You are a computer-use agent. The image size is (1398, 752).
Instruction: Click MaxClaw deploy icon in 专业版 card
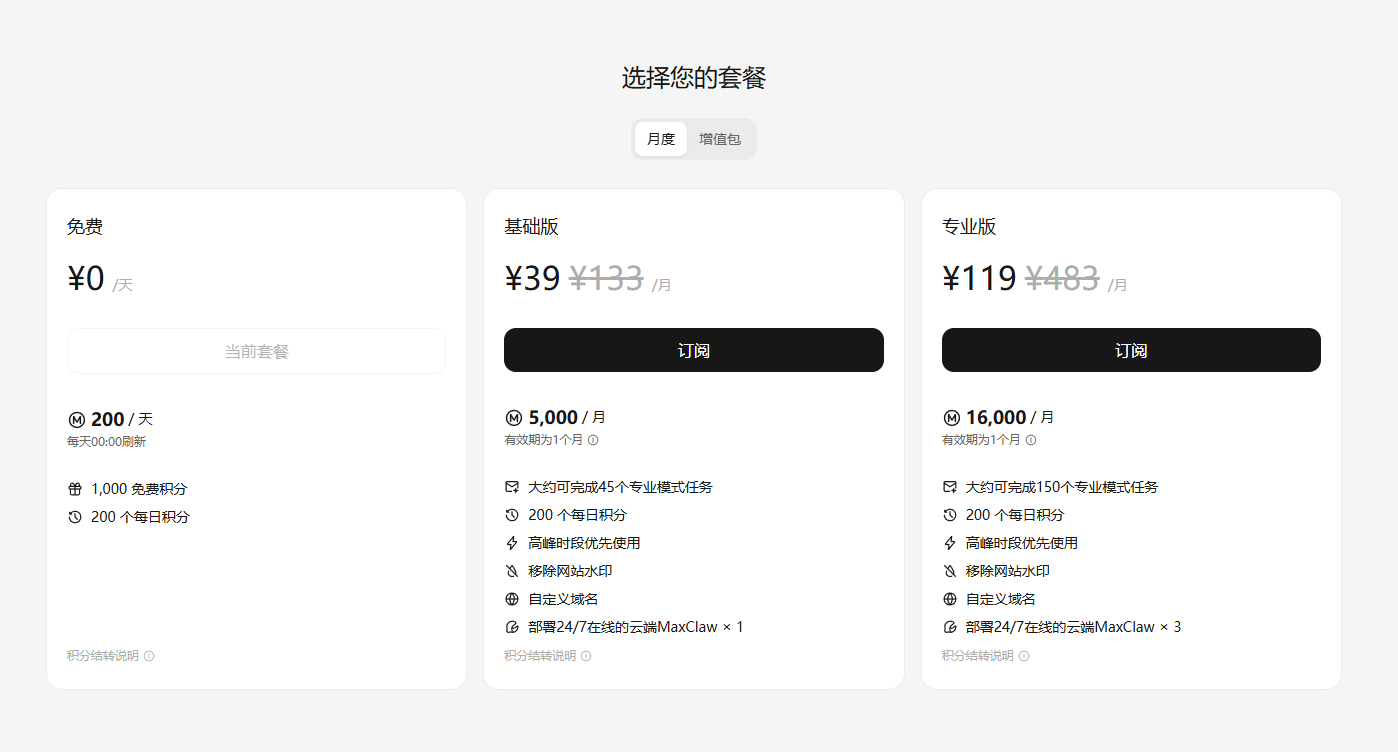(x=950, y=627)
